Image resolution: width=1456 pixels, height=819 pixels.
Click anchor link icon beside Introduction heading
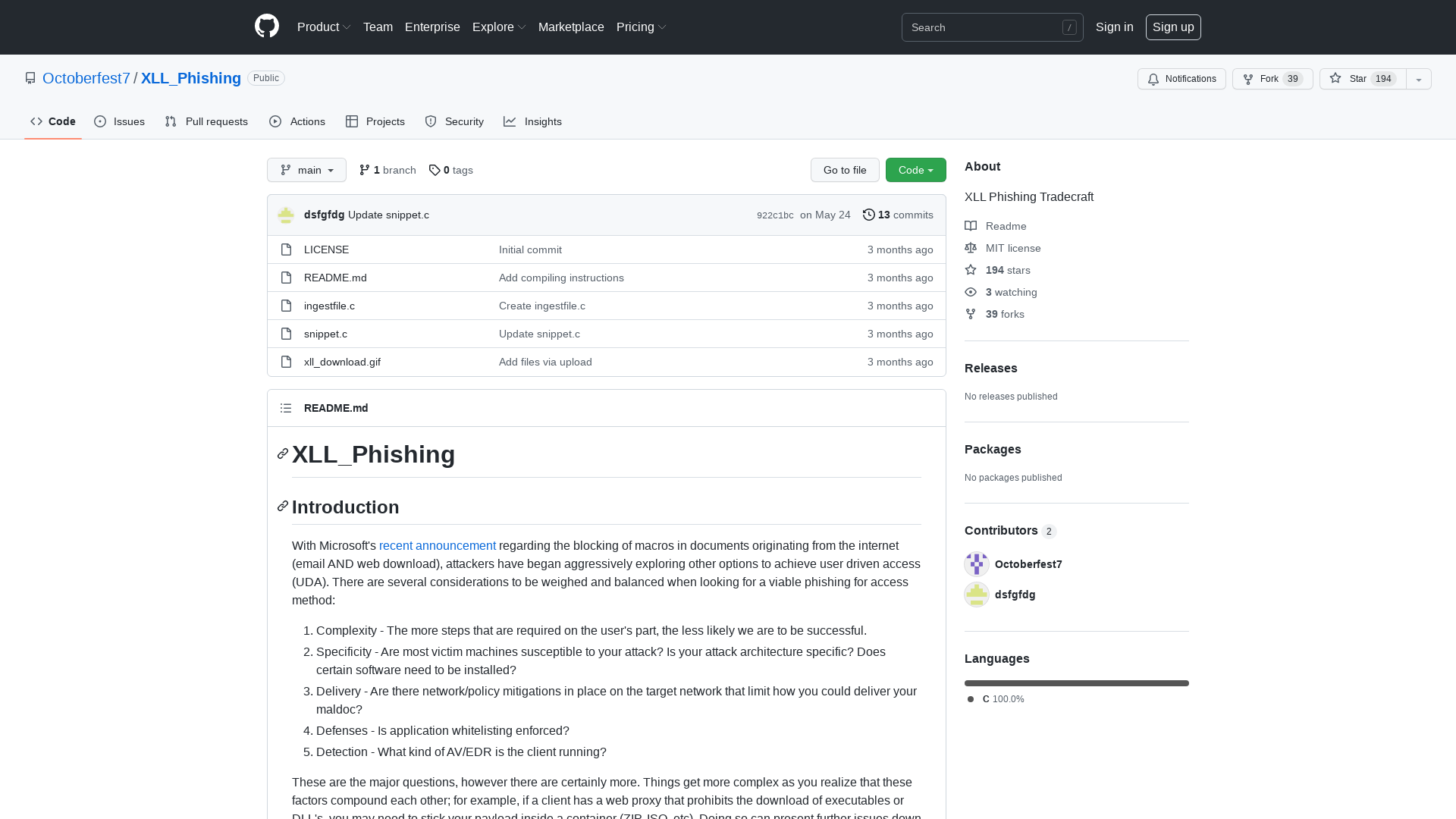click(x=283, y=506)
